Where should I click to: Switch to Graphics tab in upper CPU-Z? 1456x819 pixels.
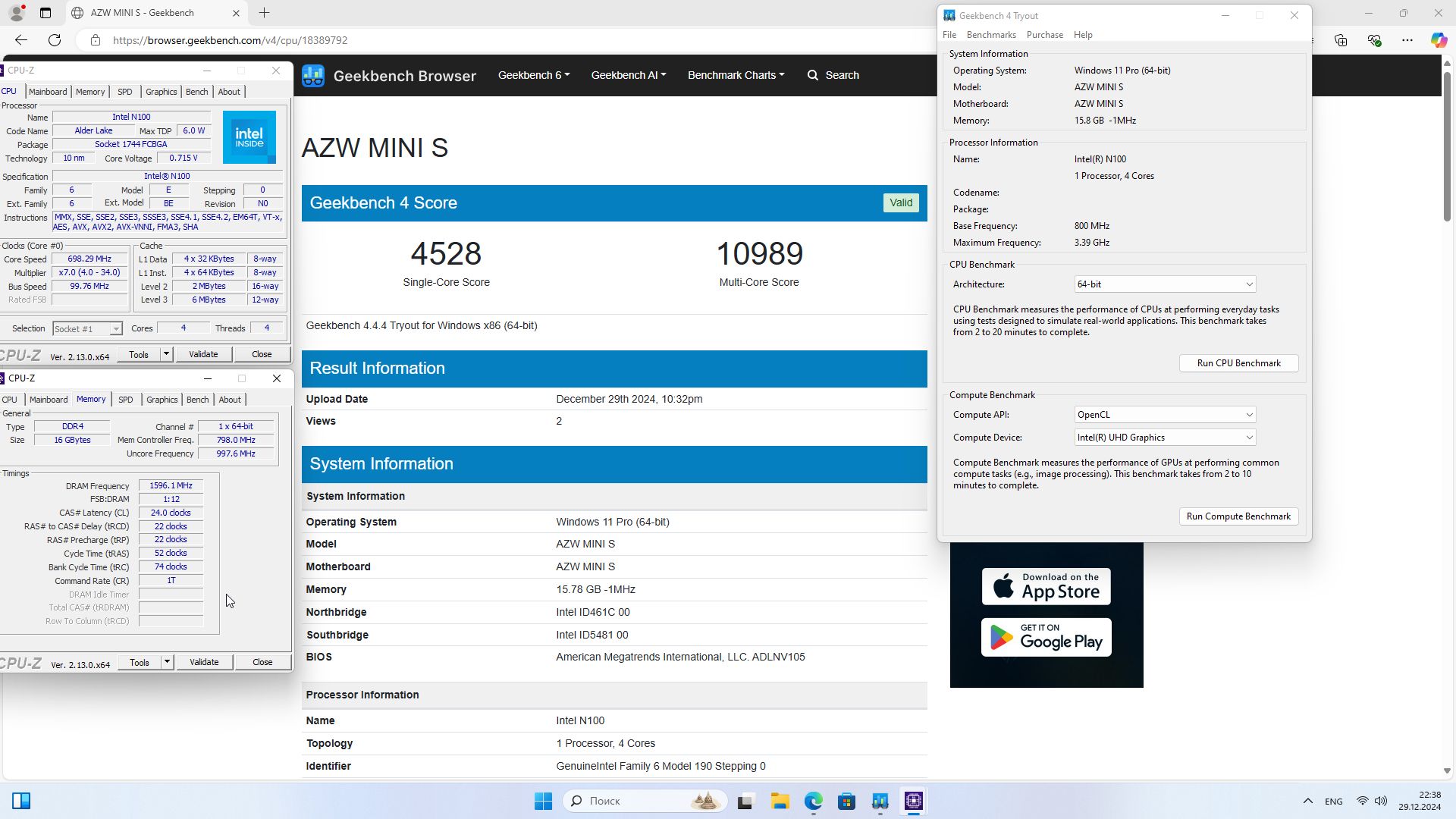pyautogui.click(x=161, y=92)
